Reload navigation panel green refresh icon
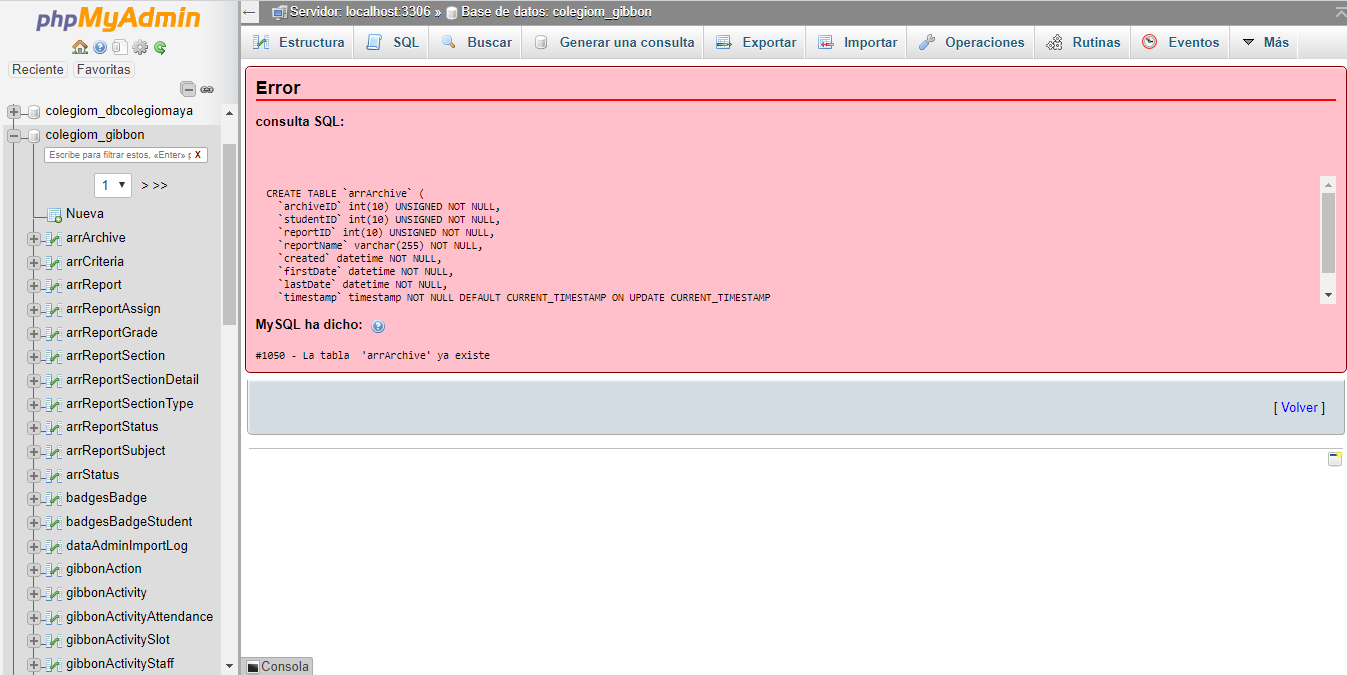This screenshot has height=675, width=1347. 160,47
